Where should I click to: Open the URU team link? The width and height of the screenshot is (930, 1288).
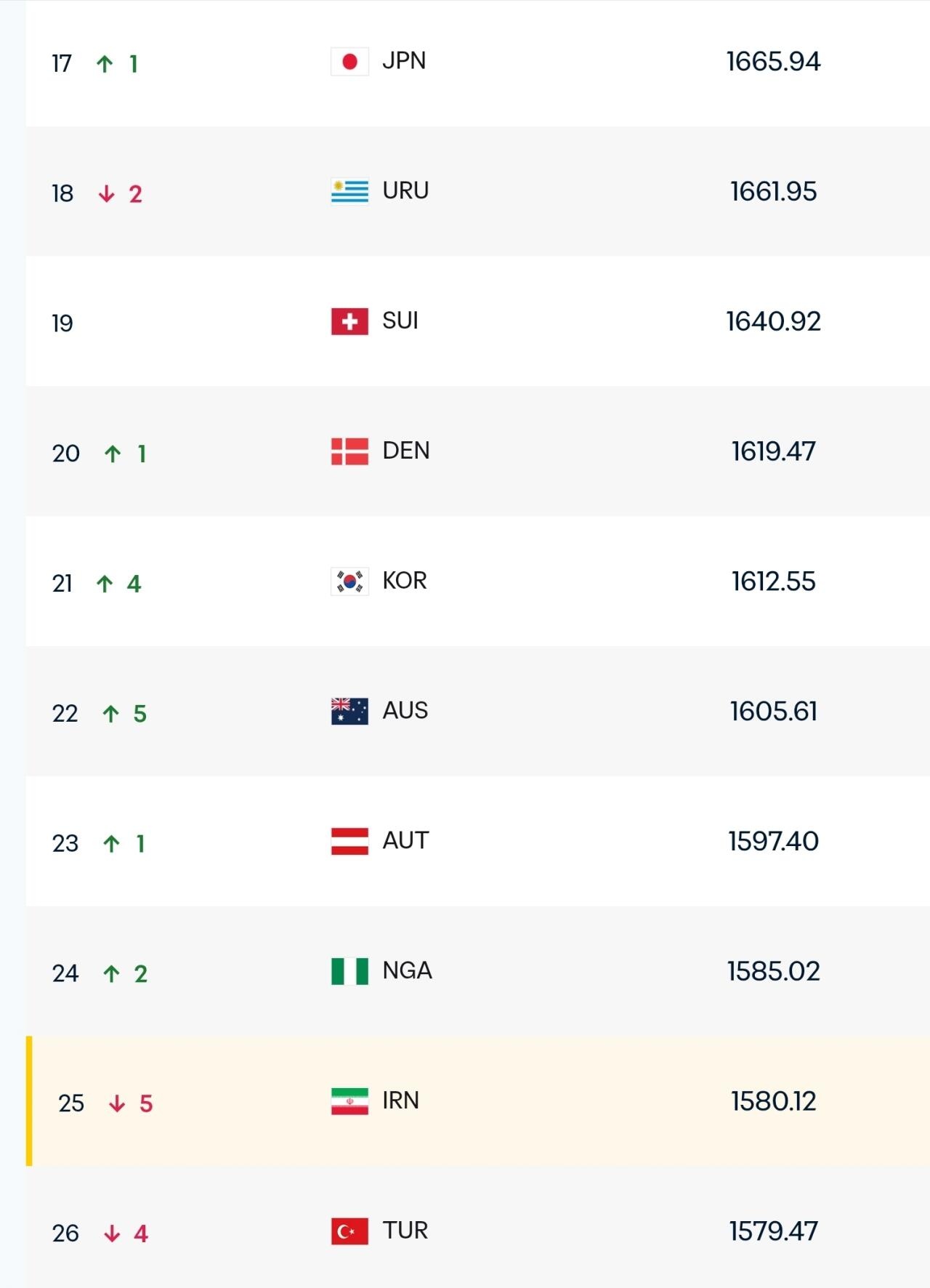[x=405, y=191]
